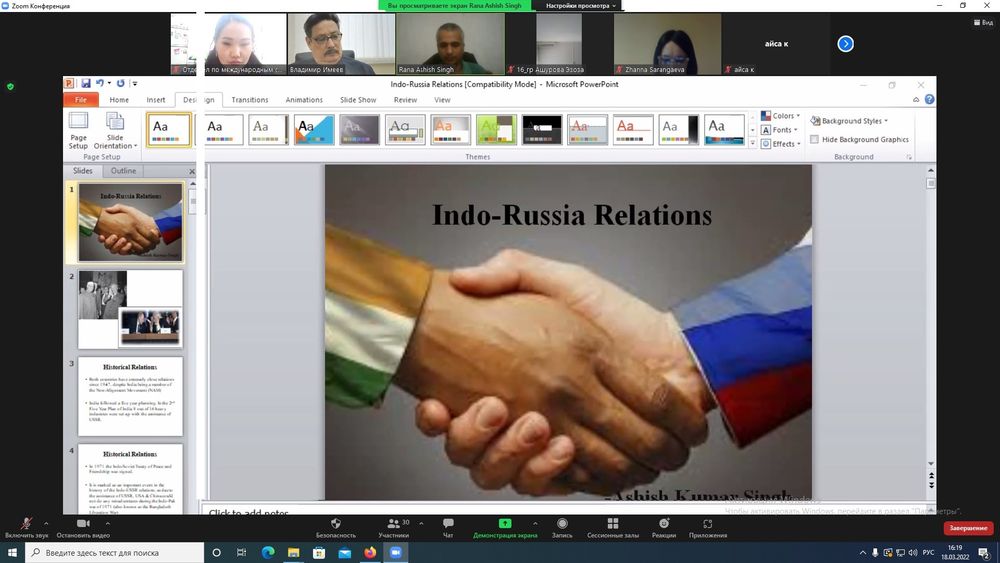The image size is (1000, 563).
Task: Open the Colors theme dropdown
Action: tap(781, 116)
